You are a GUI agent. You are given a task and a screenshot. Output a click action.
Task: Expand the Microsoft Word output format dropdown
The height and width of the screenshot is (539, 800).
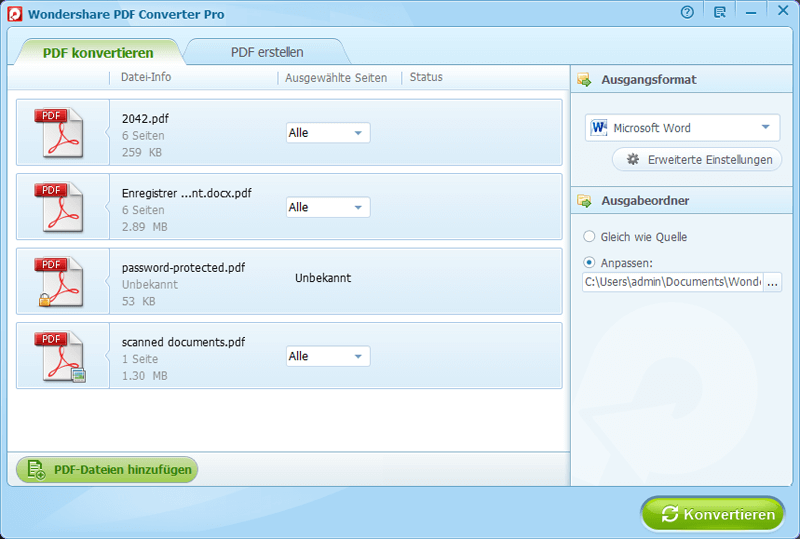pyautogui.click(x=682, y=128)
